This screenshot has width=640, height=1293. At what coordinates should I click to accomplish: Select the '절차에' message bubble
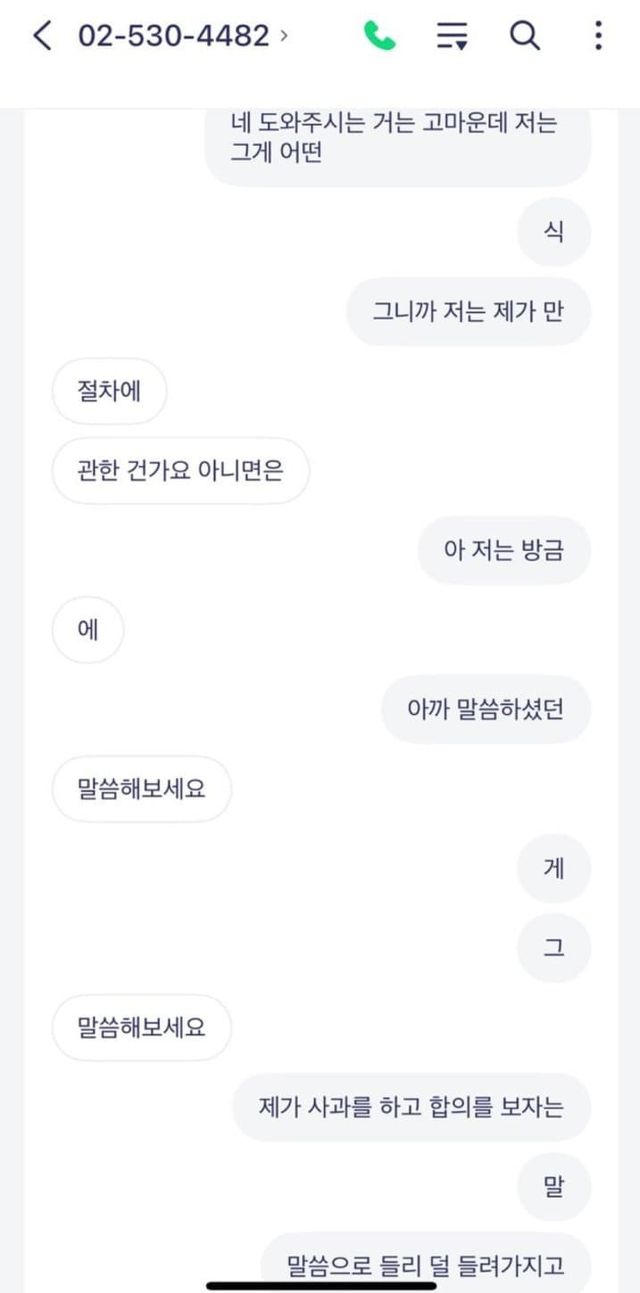pyautogui.click(x=109, y=391)
